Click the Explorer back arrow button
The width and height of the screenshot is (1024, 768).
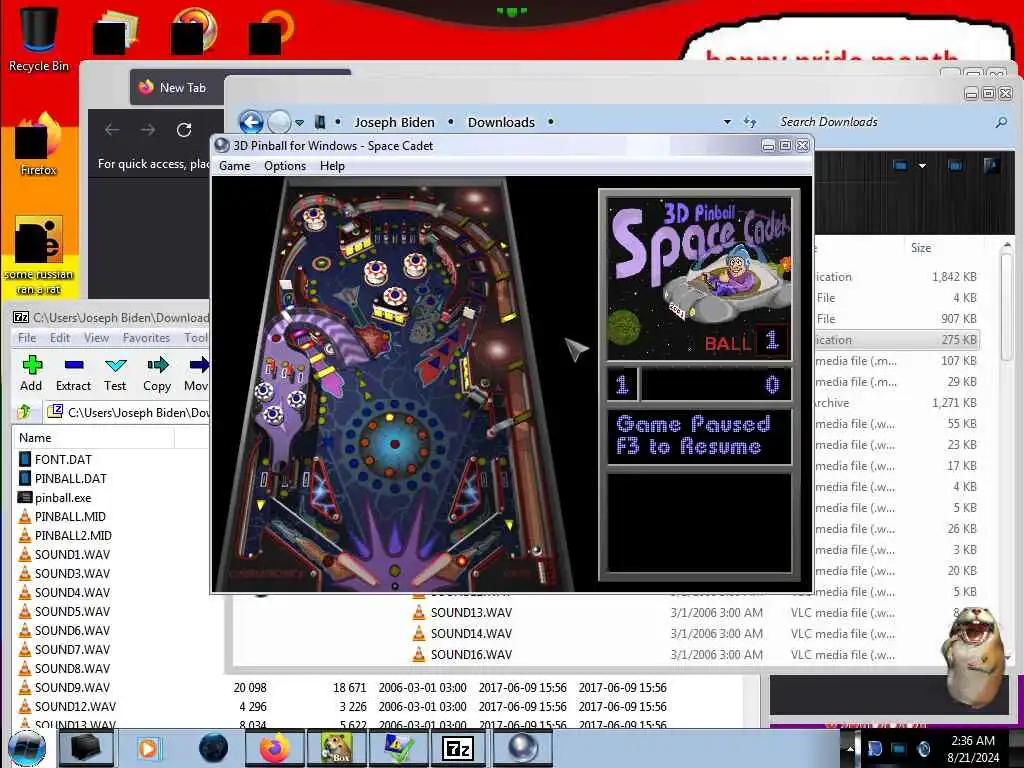pyautogui.click(x=251, y=122)
